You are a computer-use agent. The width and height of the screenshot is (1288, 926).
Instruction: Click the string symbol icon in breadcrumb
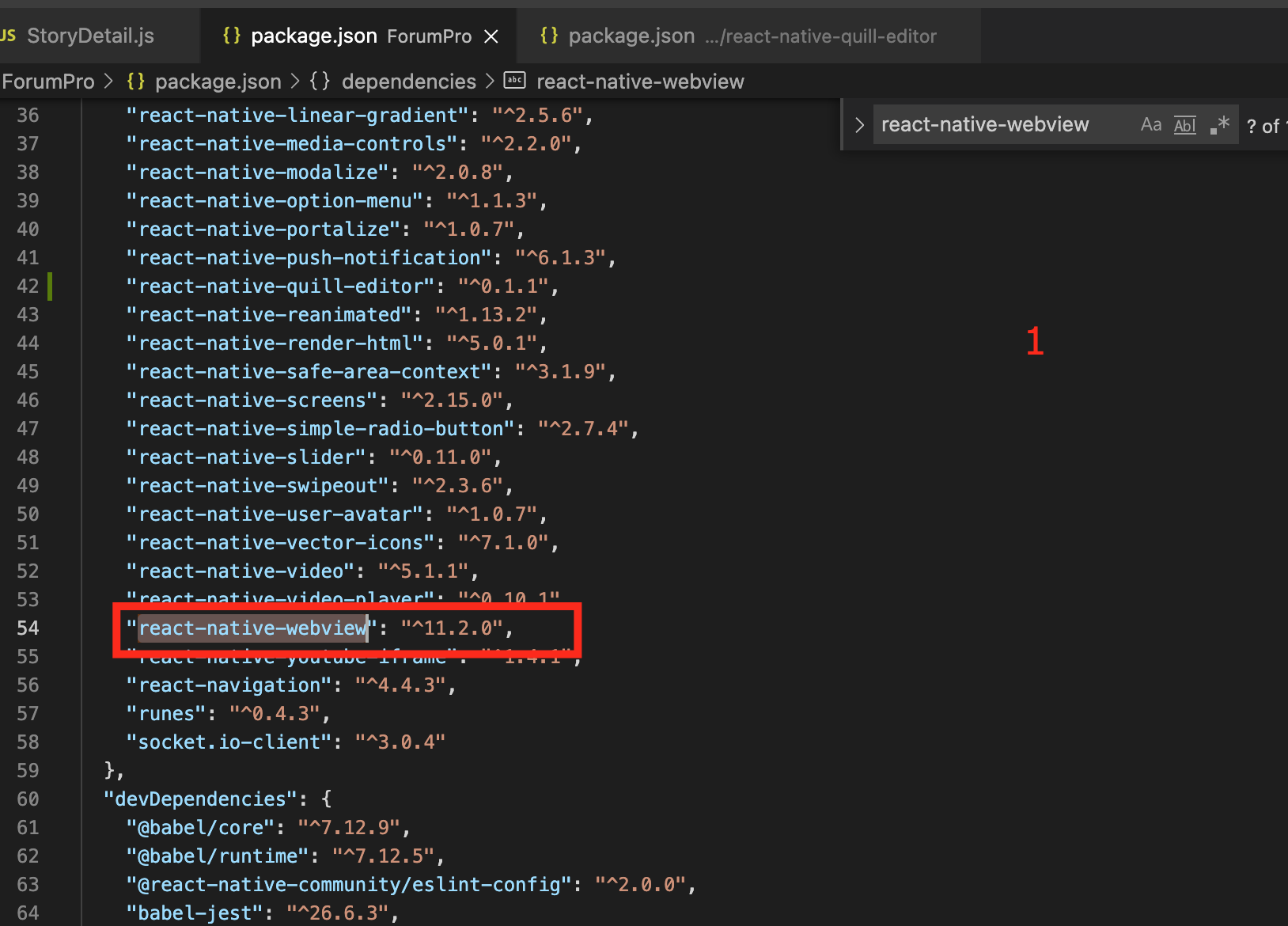click(x=515, y=81)
